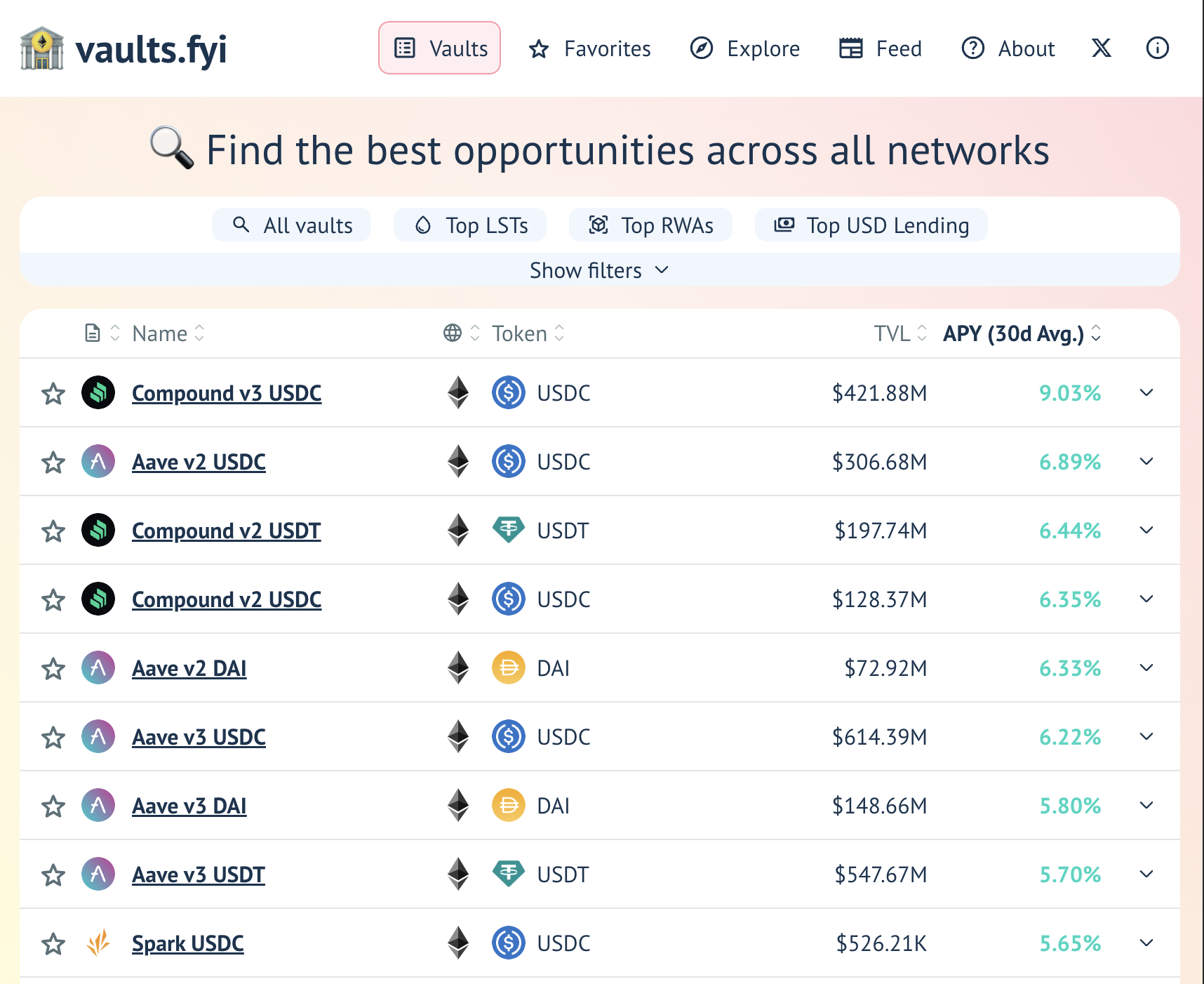Click the USDT token icon in Aave v3 USDT row
Image resolution: width=1204 pixels, height=984 pixels.
click(x=509, y=874)
